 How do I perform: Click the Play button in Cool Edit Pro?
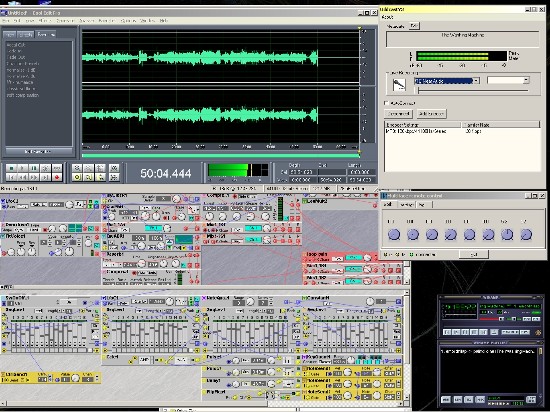23,168
